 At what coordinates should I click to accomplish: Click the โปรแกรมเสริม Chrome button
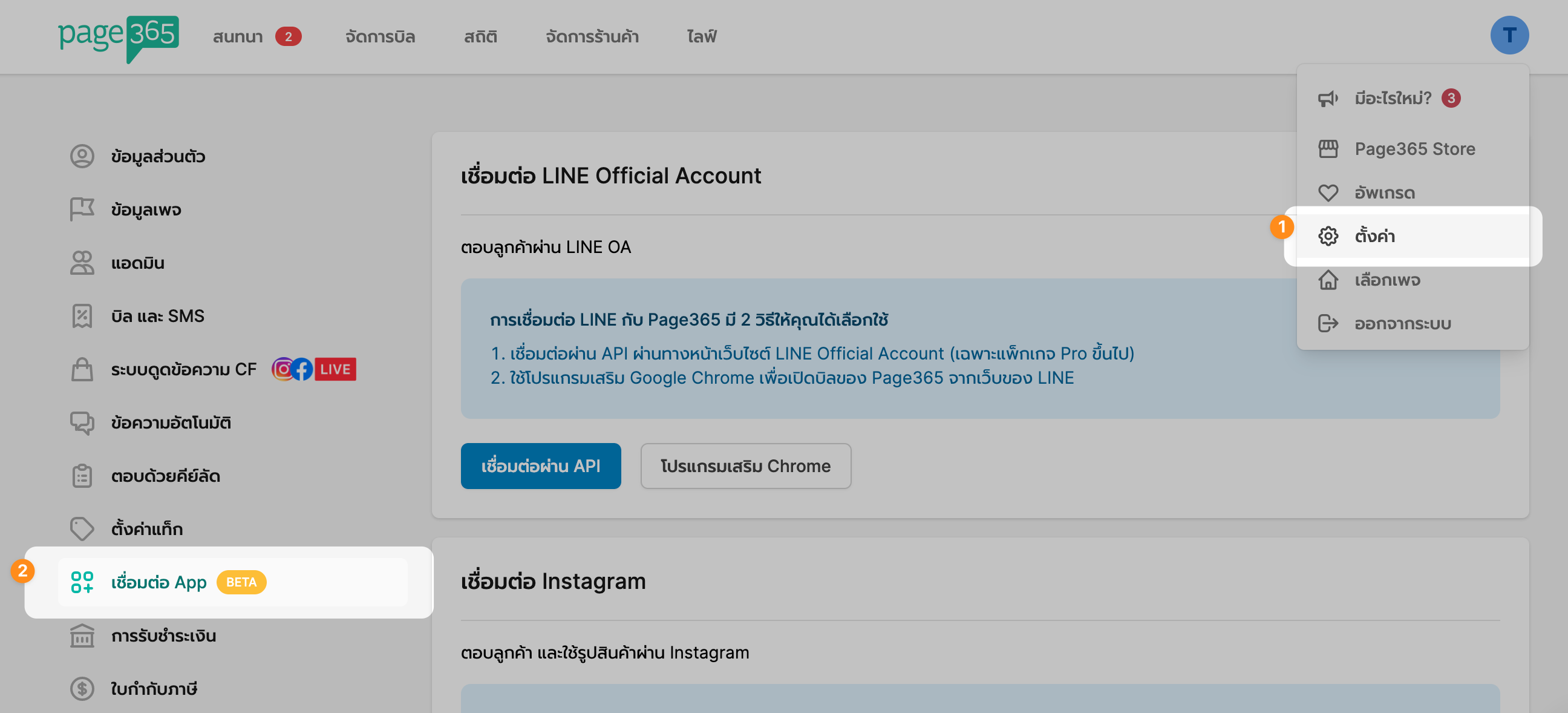(x=746, y=466)
